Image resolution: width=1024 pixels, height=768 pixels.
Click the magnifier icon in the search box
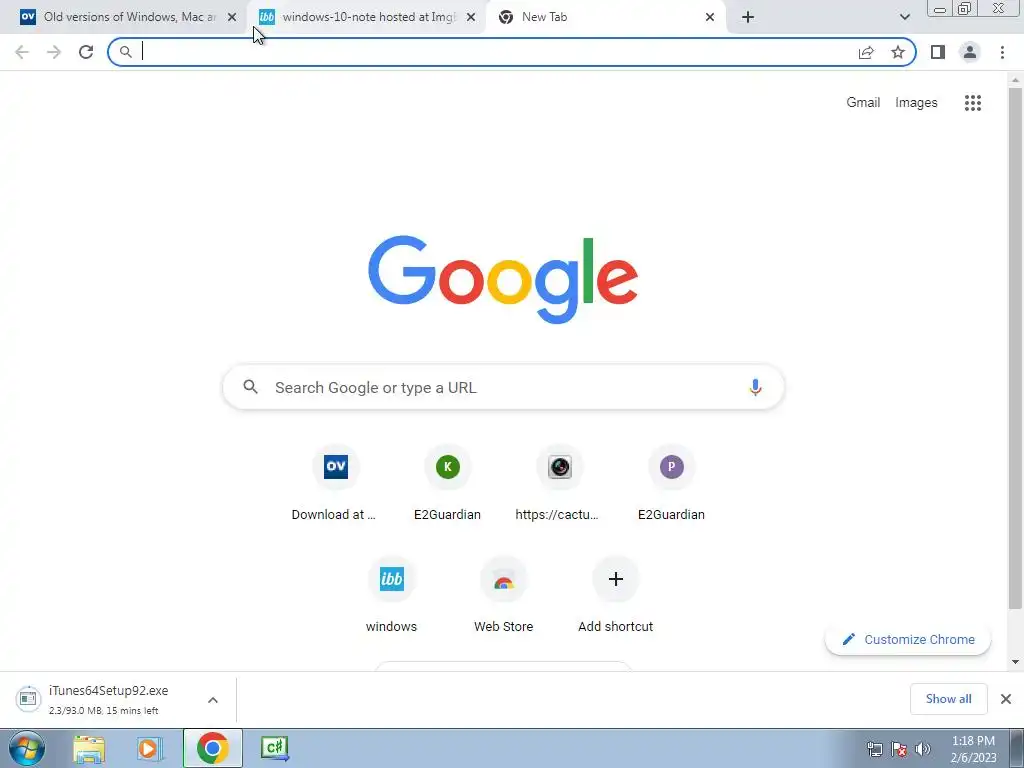250,387
